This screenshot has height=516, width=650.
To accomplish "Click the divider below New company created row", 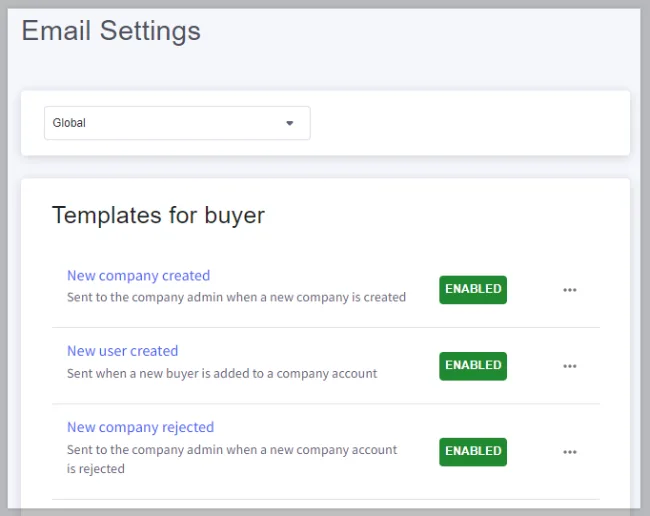I will (326, 327).
